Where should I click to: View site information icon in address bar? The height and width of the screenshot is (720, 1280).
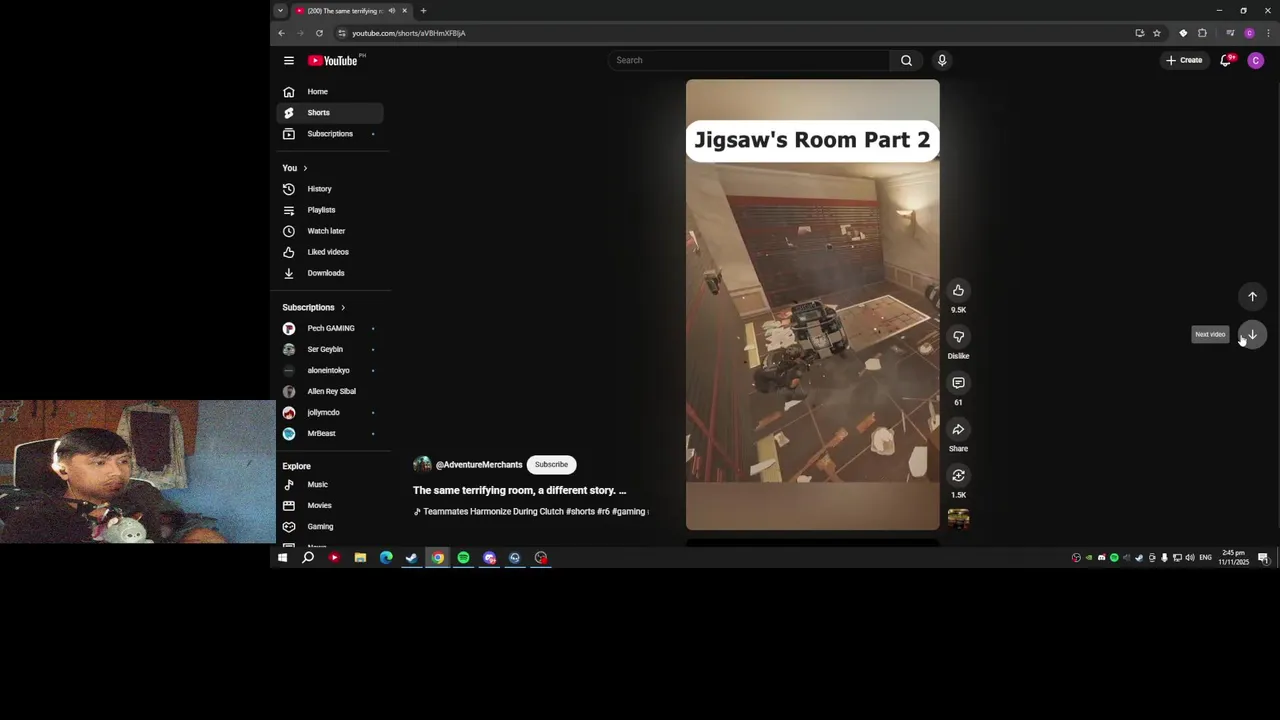342,33
